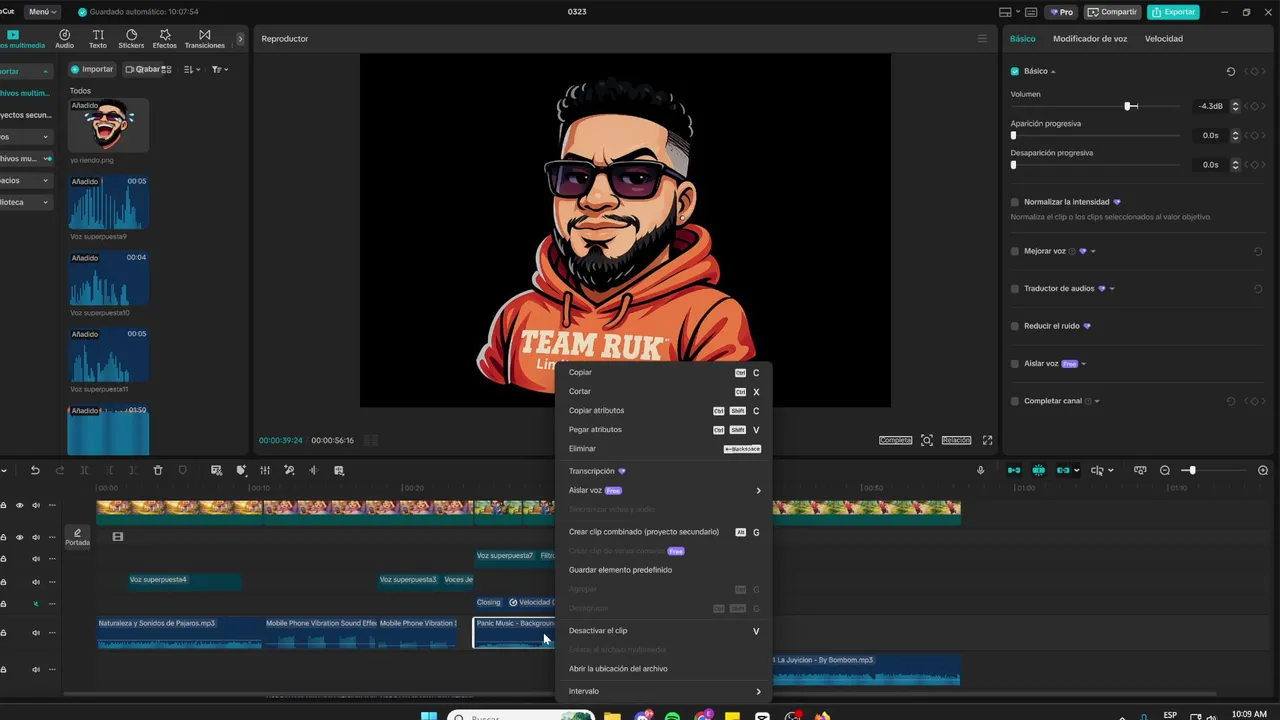The image size is (1280, 720).
Task: Choose Eliminar in the context menu
Action: 664,449
